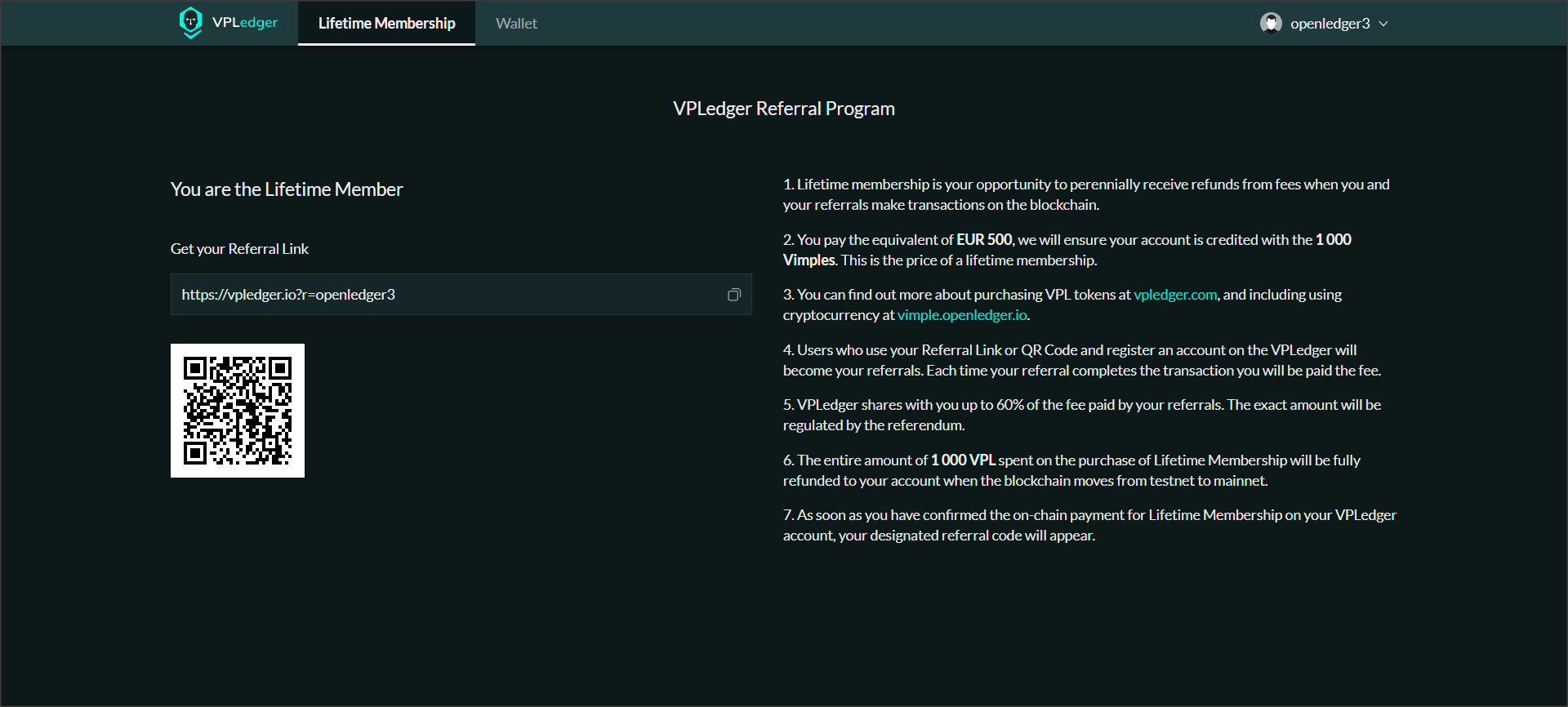The image size is (1568, 707).
Task: Click inside the referral link field
Action: pyautogui.click(x=441, y=295)
